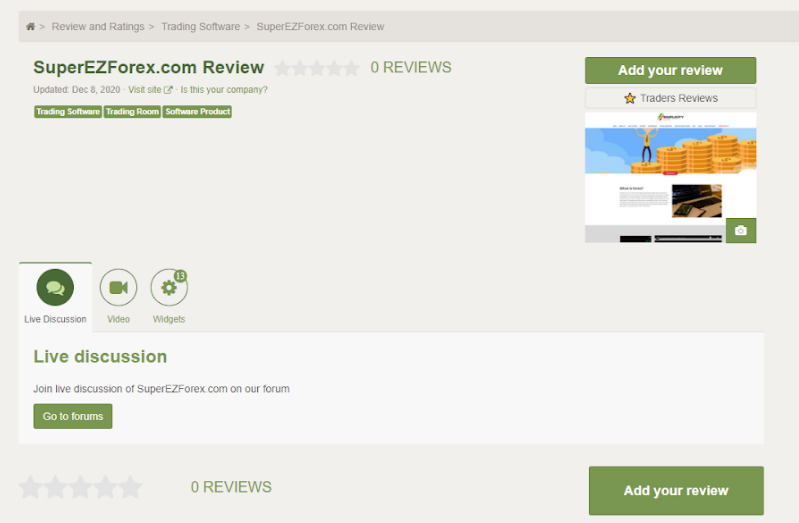Open the Live Discussion chat bubble icon
The height and width of the screenshot is (523, 799).
tap(55, 288)
